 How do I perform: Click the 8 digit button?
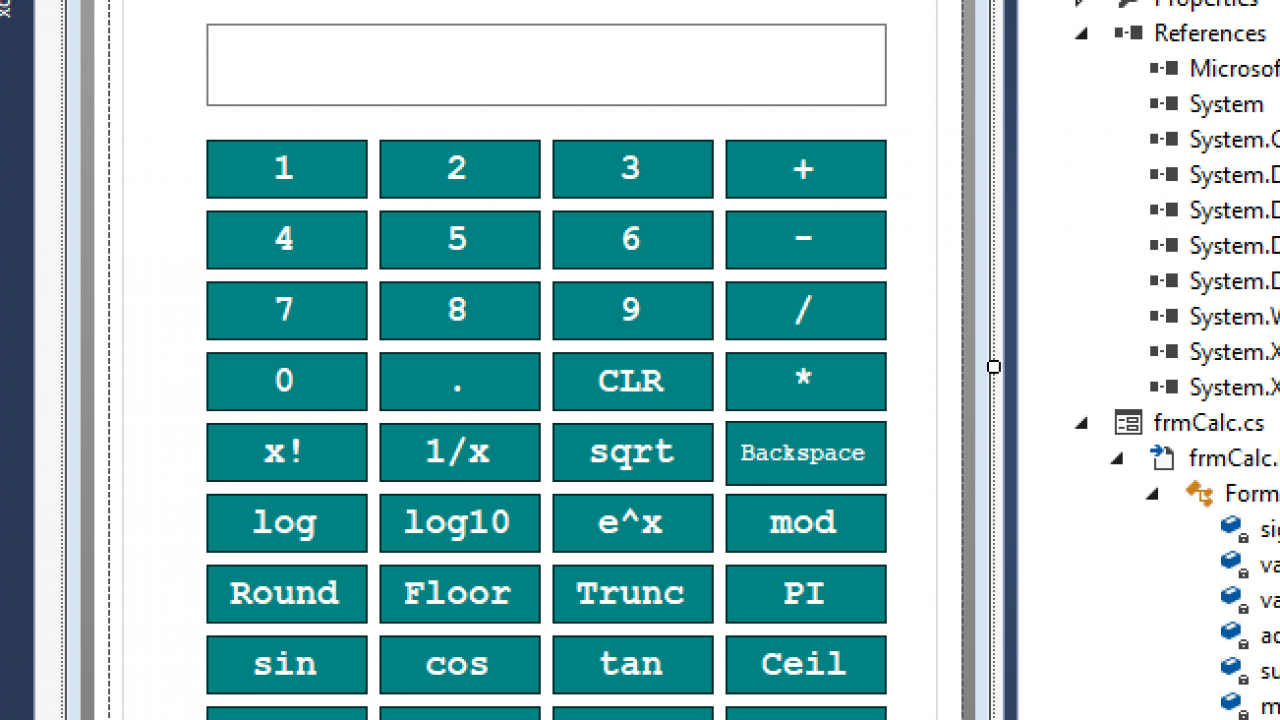click(460, 311)
